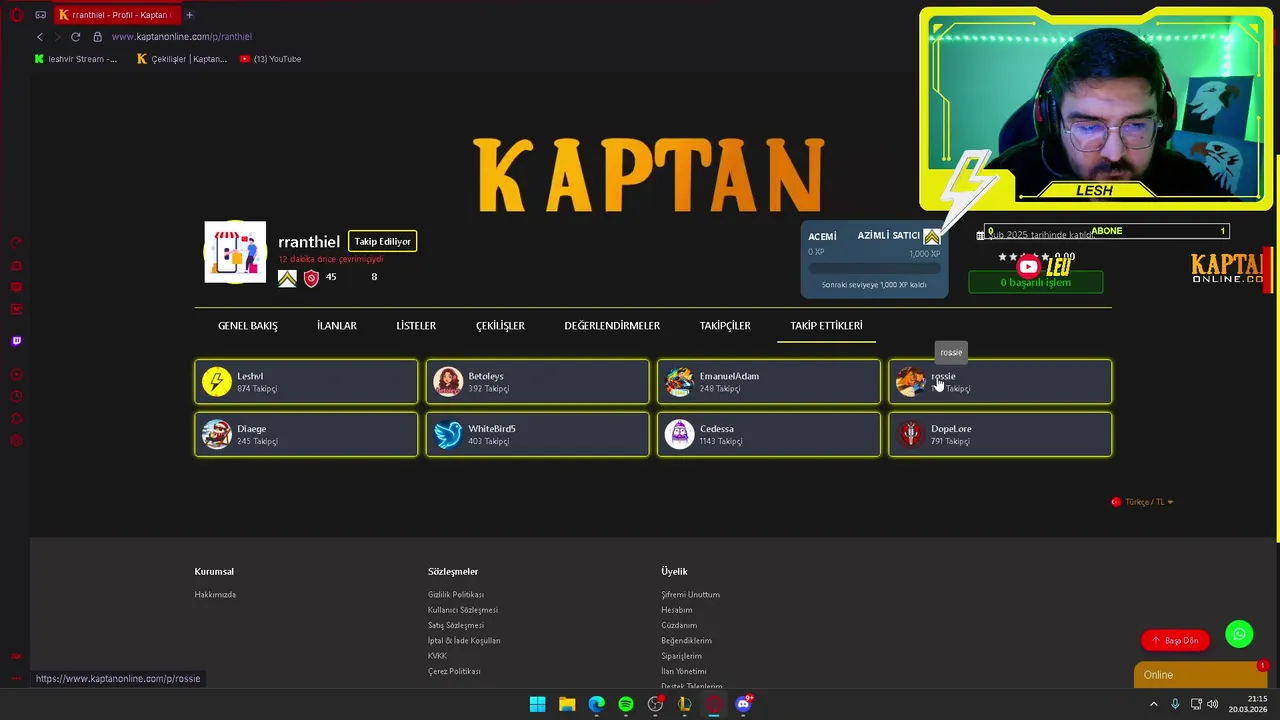Click Takip Ediyor follow button
Viewport: 1280px width, 720px height.
(x=383, y=241)
